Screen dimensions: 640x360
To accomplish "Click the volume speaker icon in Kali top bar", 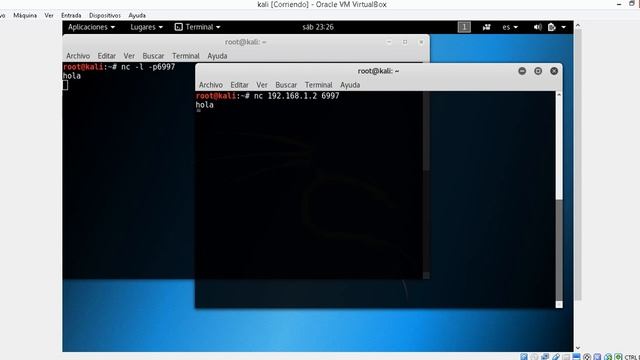I will [x=538, y=27].
